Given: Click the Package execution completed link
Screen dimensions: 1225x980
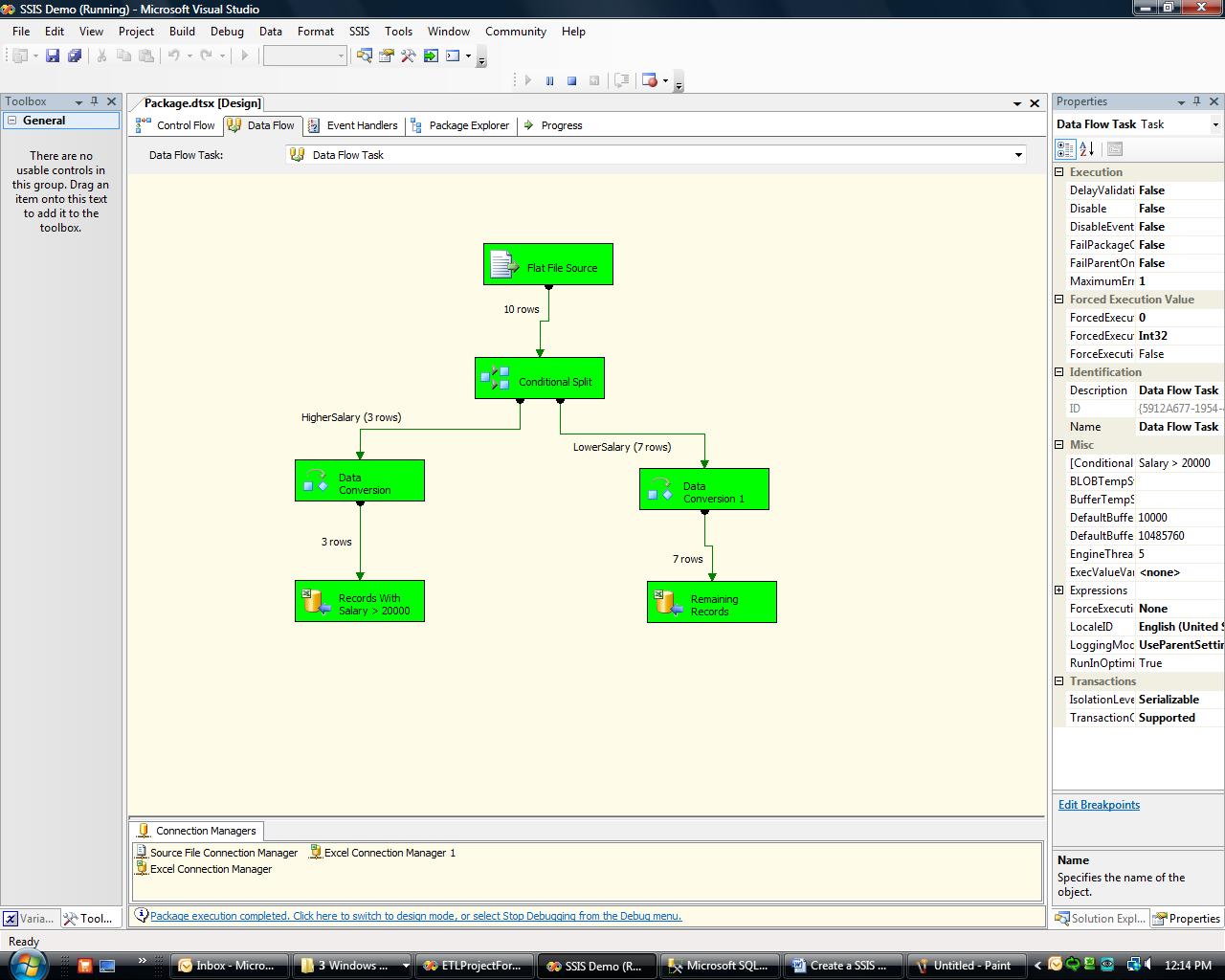Looking at the screenshot, I should (415, 916).
